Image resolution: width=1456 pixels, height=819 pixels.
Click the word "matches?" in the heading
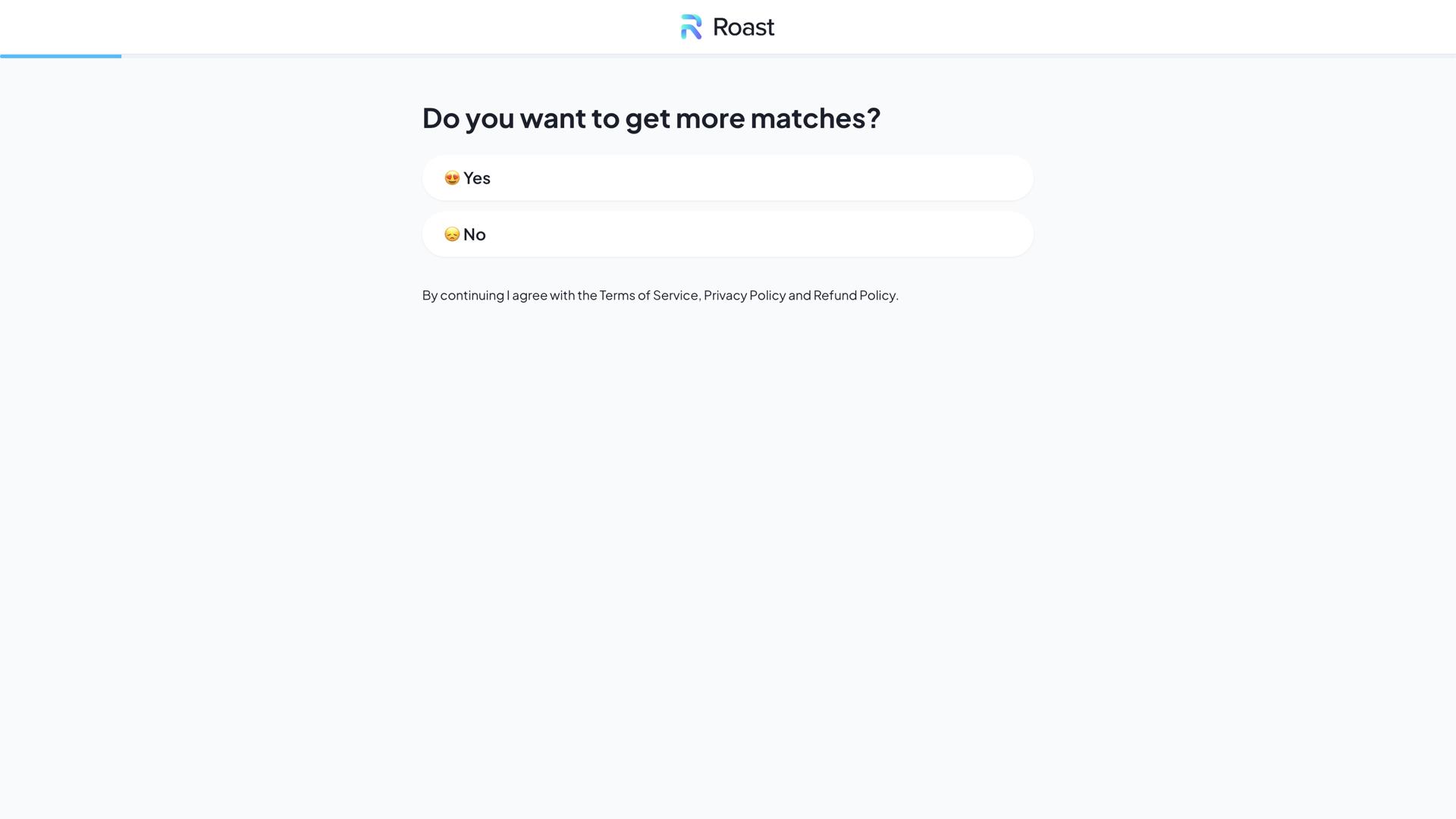point(815,118)
